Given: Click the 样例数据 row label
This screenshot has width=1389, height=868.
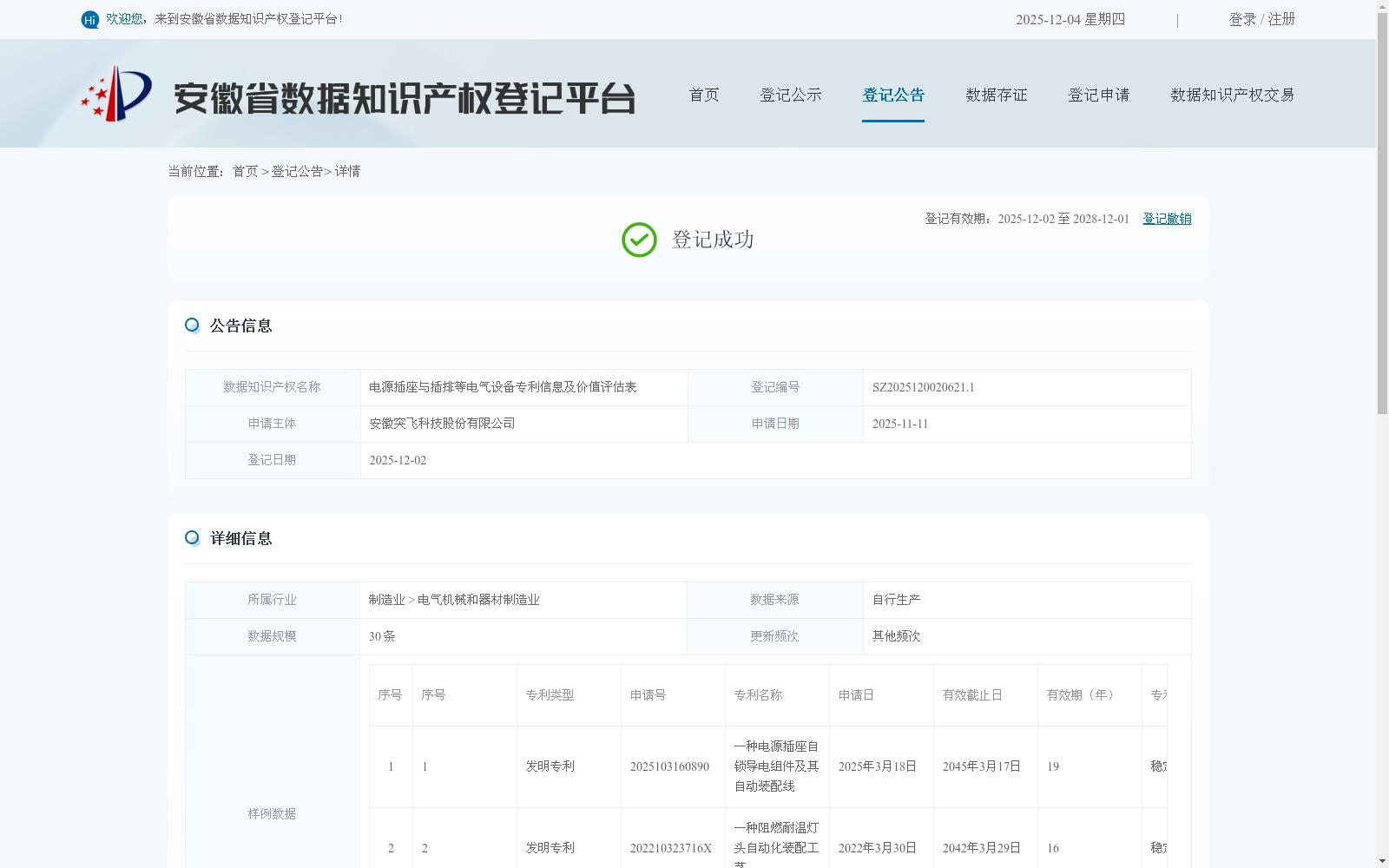Looking at the screenshot, I should 272,814.
